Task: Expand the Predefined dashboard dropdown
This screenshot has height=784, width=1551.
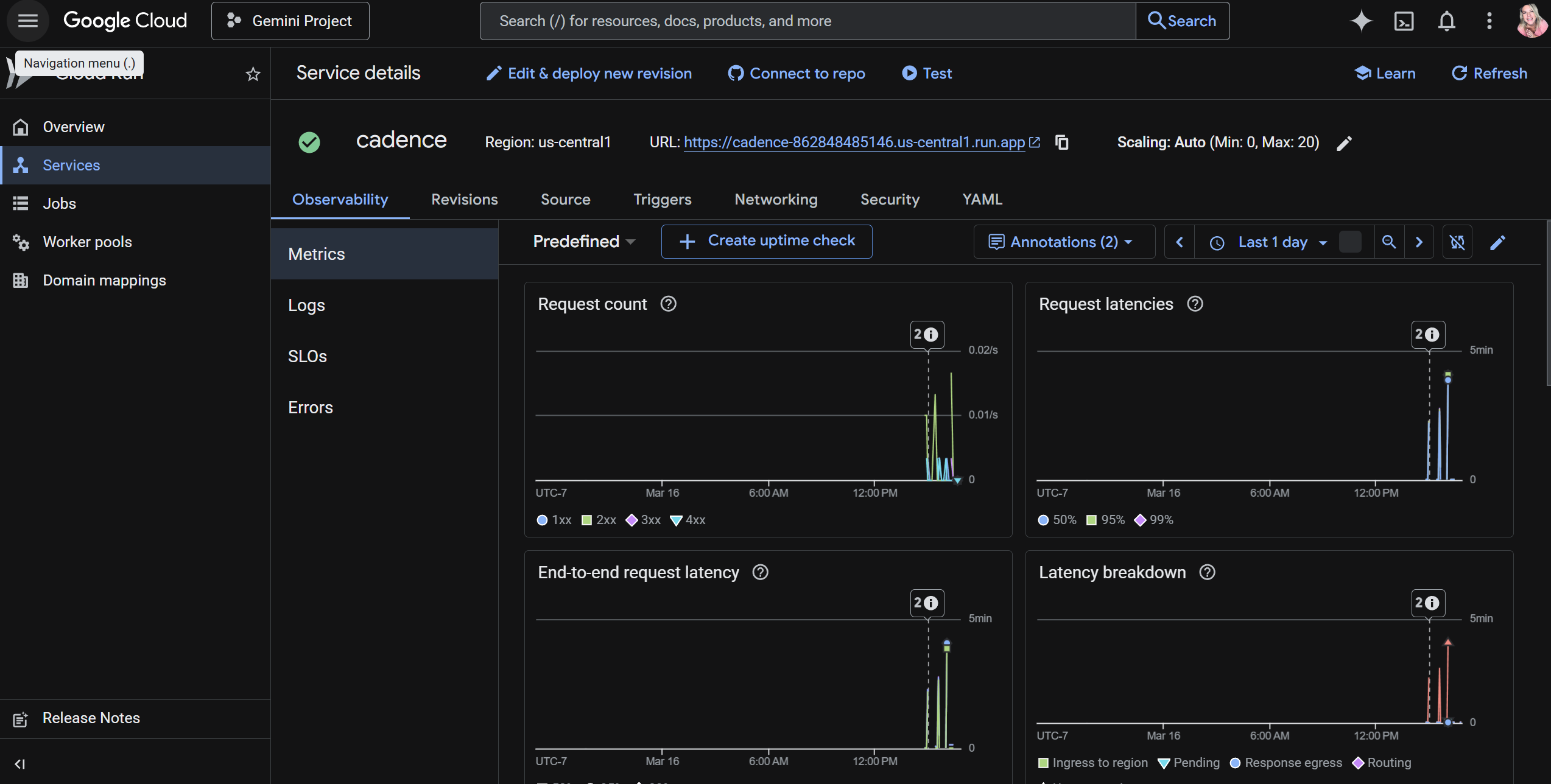Action: tap(583, 242)
